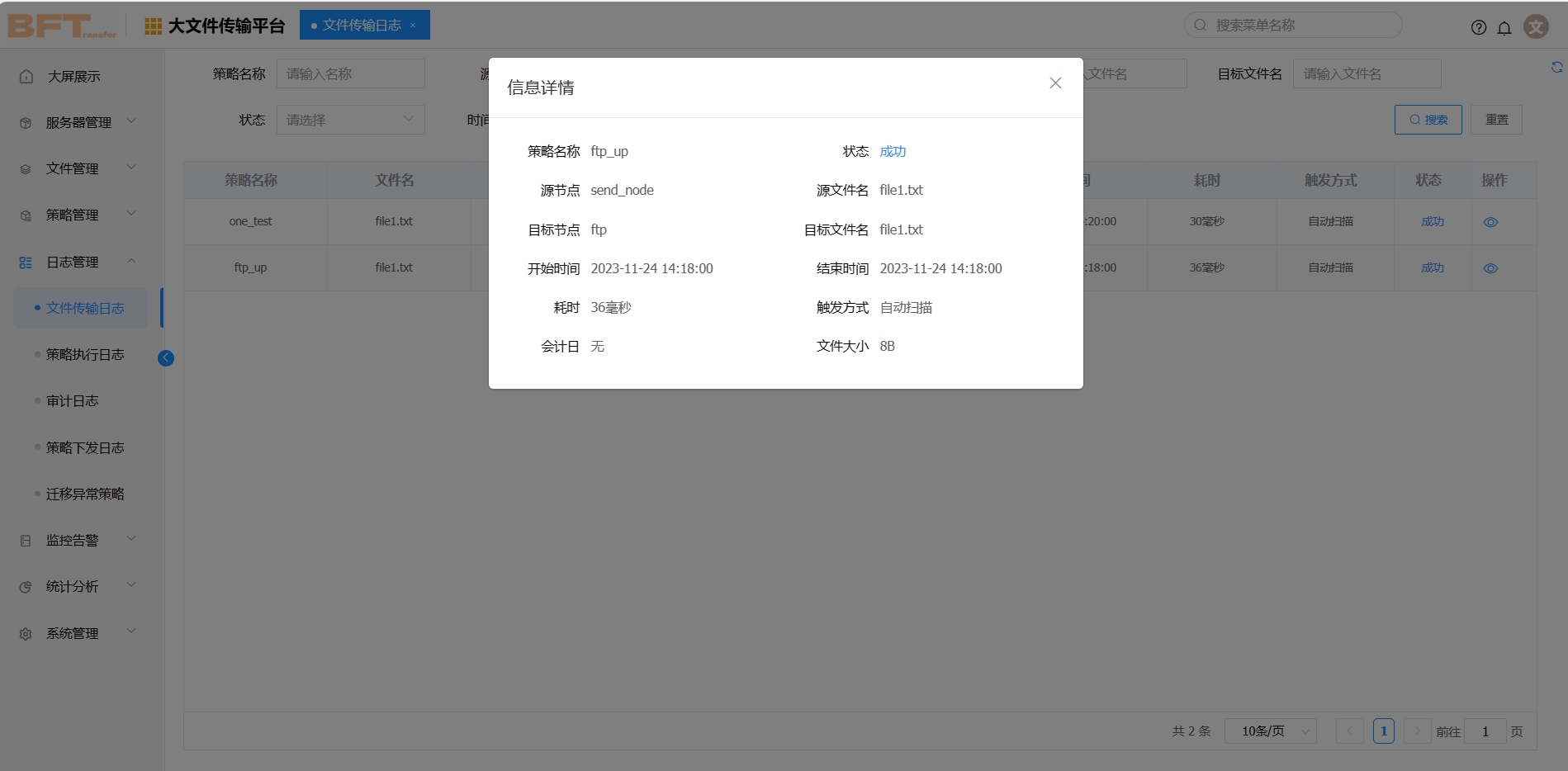The width and height of the screenshot is (1568, 771).
Task: Click the 重置 button
Action: [x=1496, y=120]
